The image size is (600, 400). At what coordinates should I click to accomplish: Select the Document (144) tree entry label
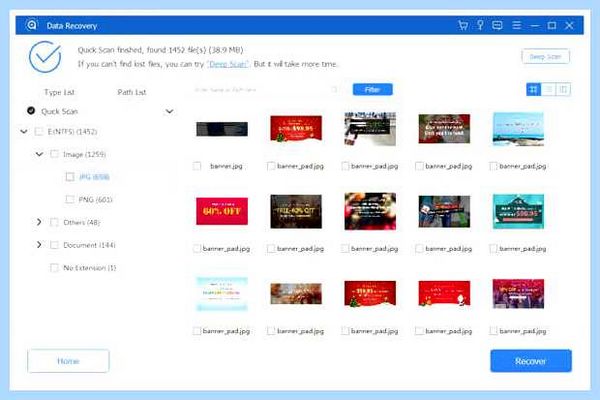(x=89, y=245)
